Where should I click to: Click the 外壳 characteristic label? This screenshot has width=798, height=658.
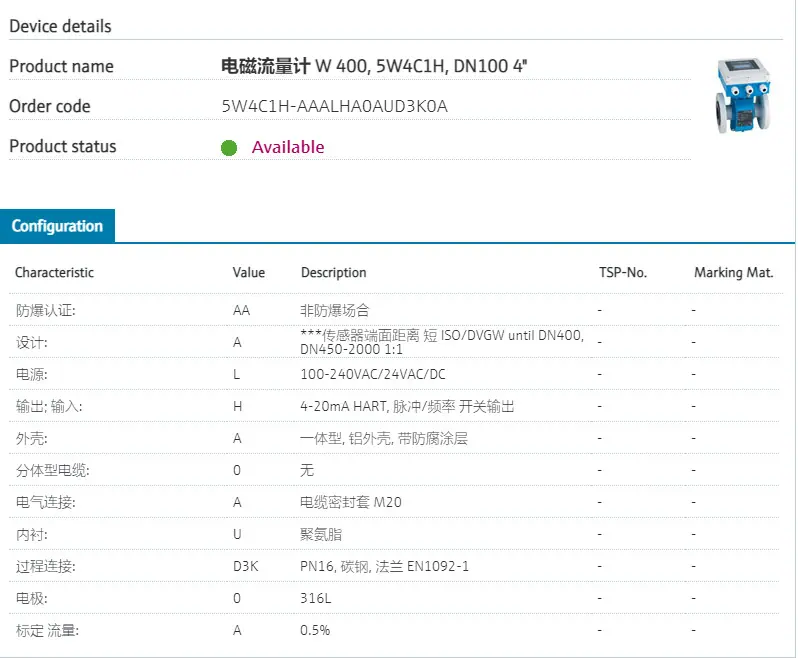tap(32, 439)
